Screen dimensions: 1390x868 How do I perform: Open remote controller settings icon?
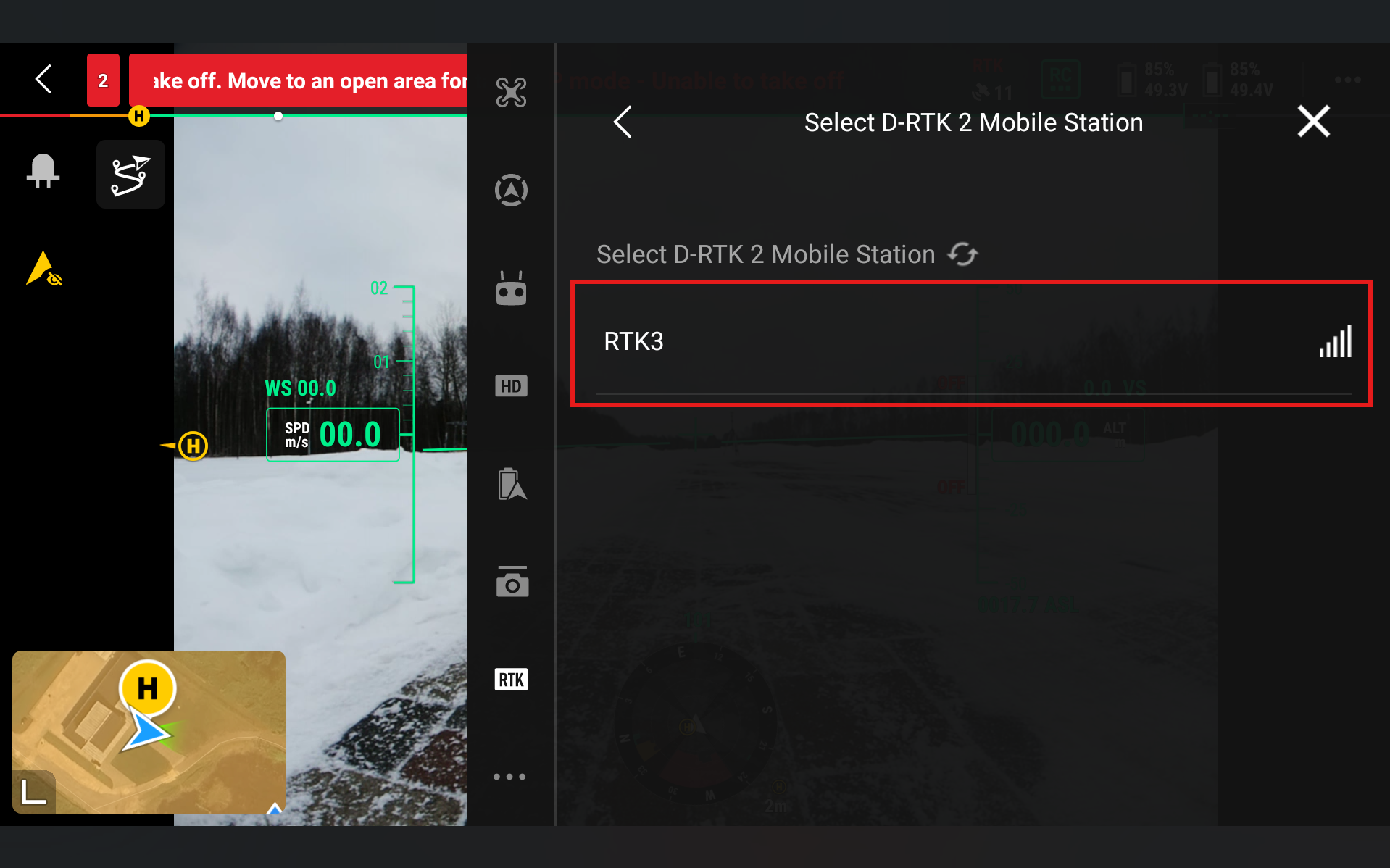pyautogui.click(x=511, y=289)
